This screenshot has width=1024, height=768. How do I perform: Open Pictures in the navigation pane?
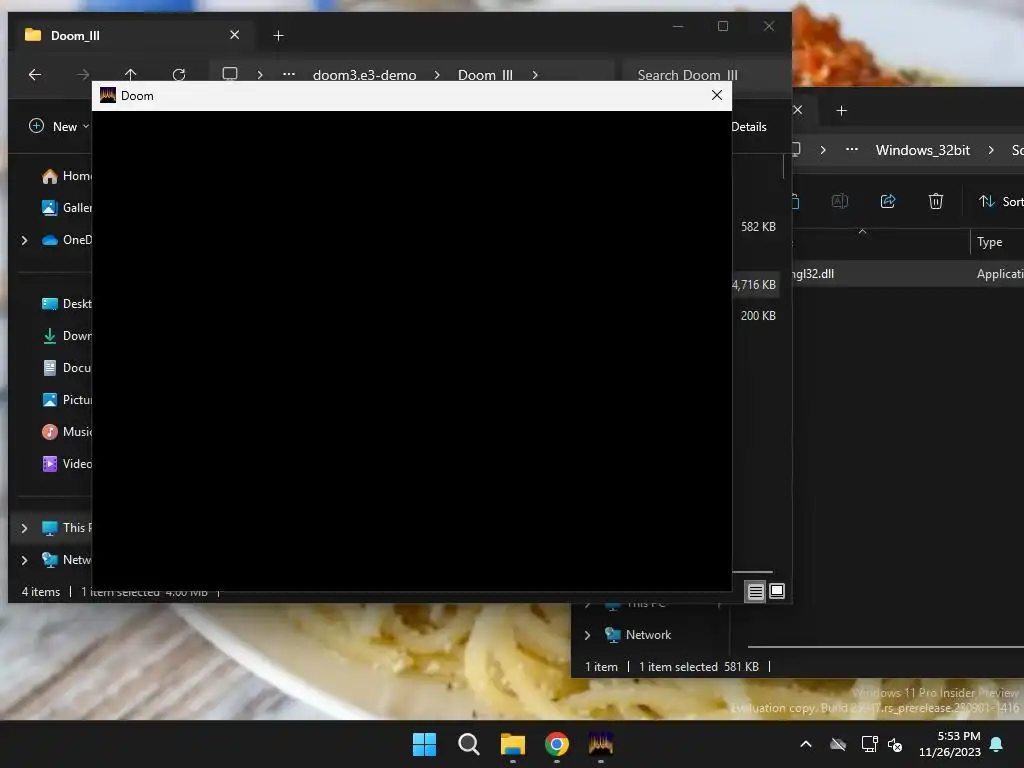[x=66, y=400]
